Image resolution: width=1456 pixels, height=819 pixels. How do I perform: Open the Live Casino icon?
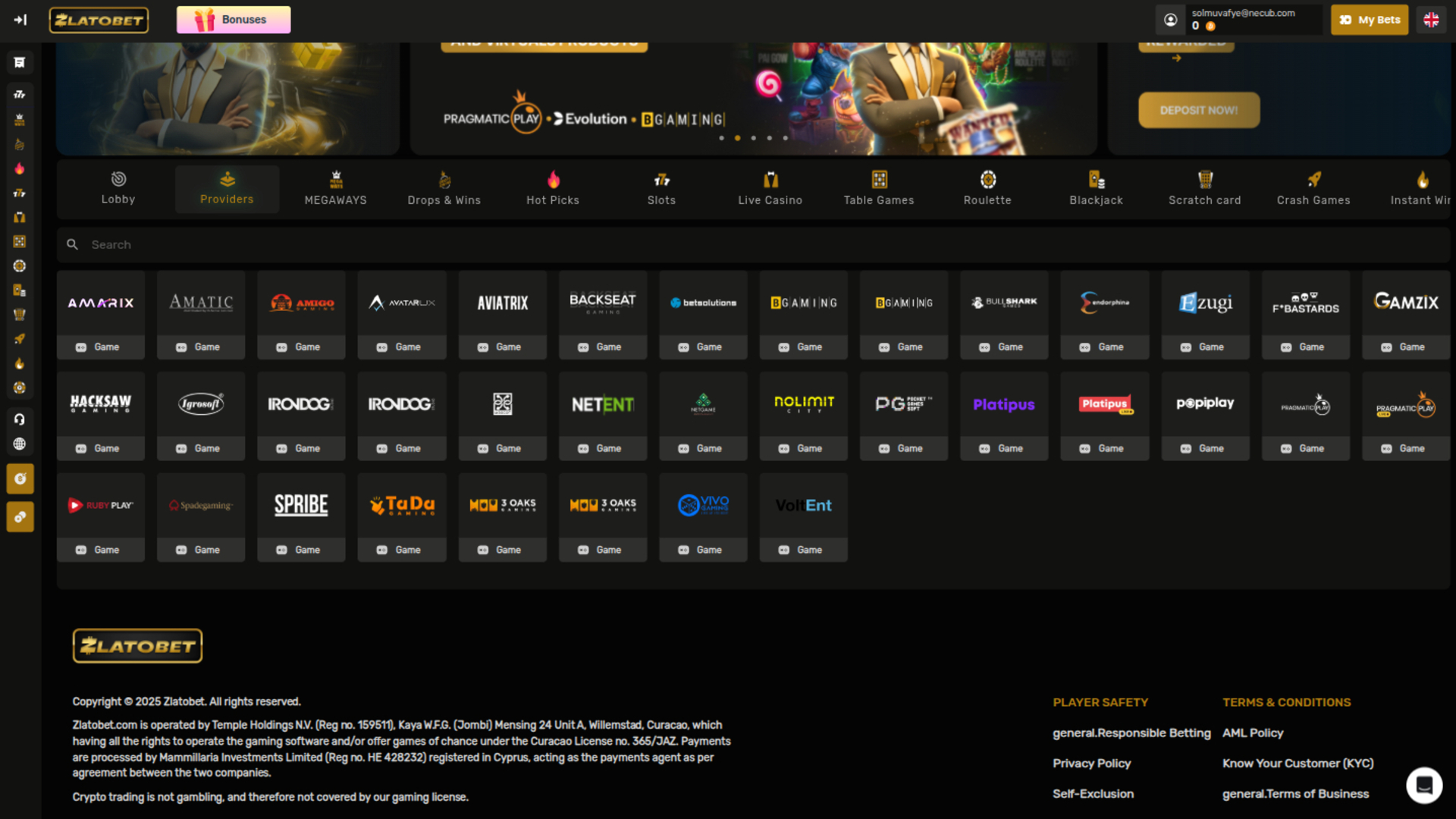click(770, 180)
